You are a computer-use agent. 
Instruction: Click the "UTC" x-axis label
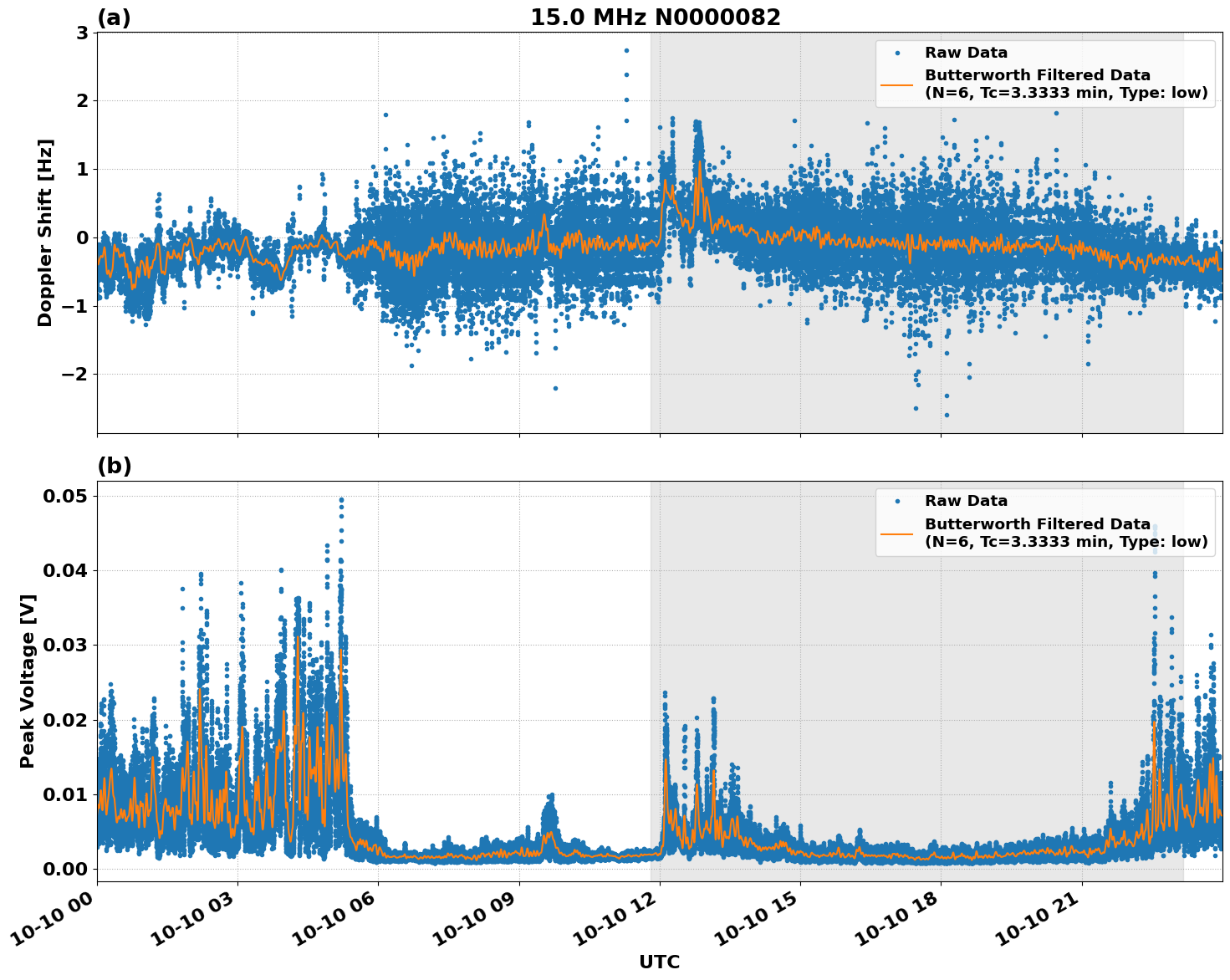[659, 962]
